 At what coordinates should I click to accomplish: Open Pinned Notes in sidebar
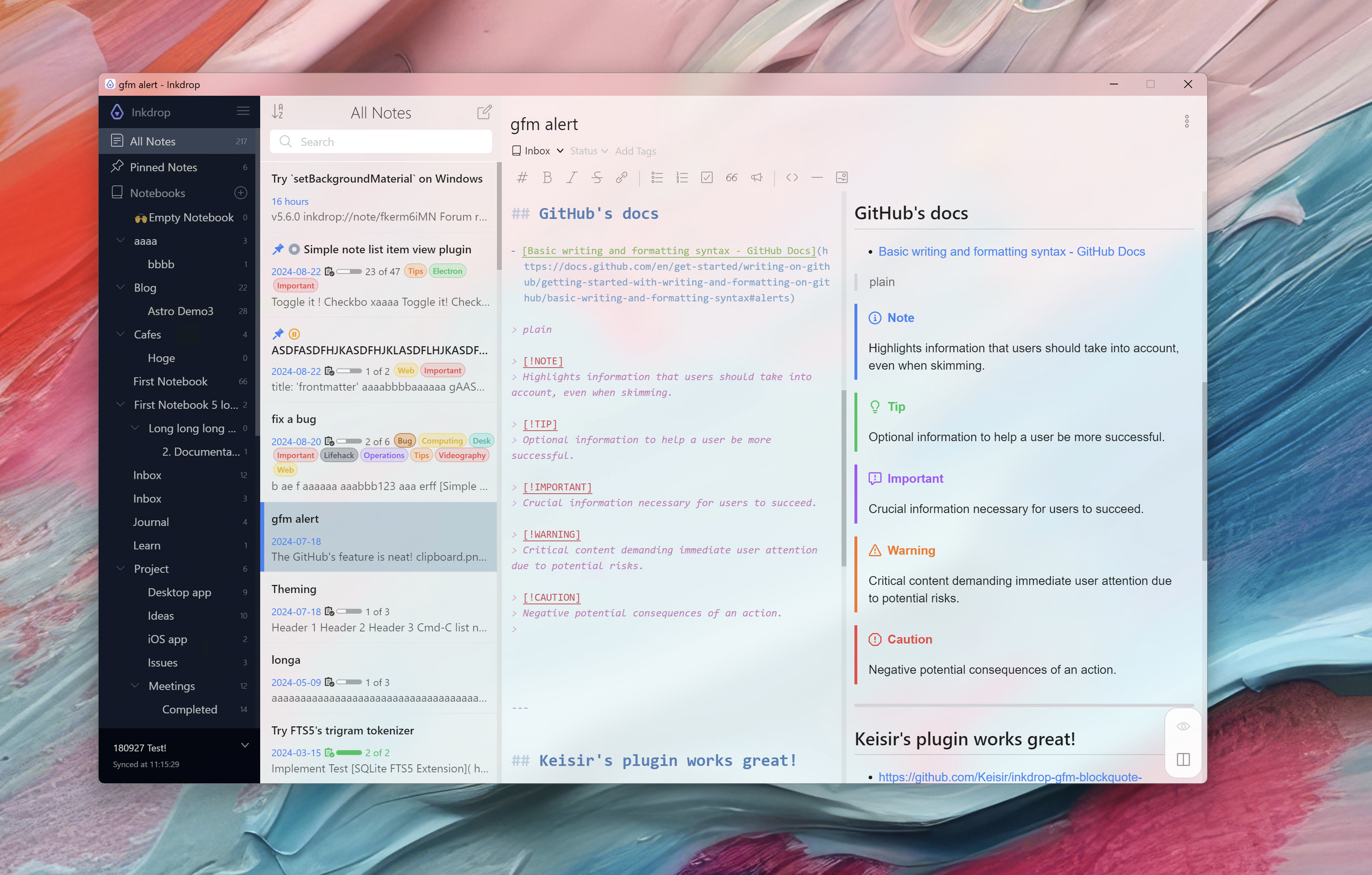pyautogui.click(x=164, y=167)
